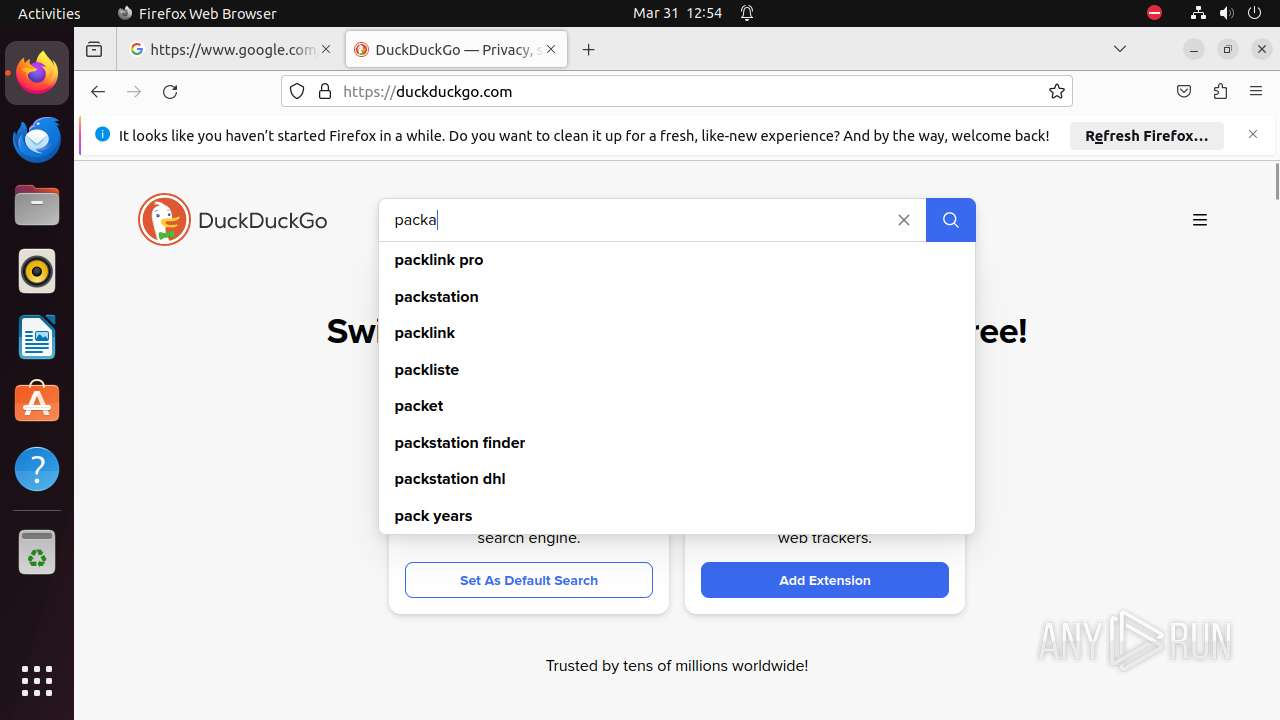Open Firefox View from the tab bar icon
The image size is (1280, 720).
click(x=94, y=49)
